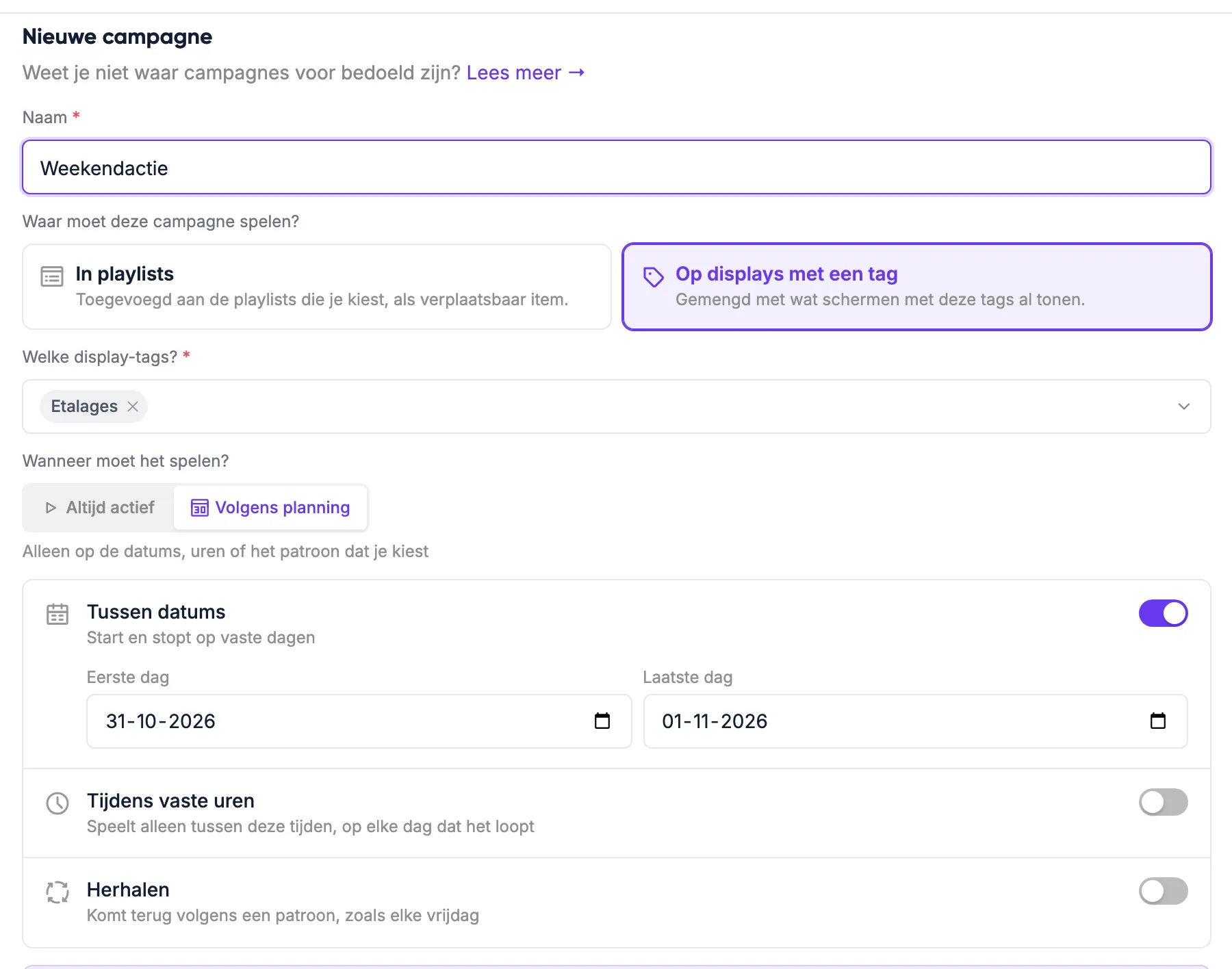Expand the display-tags dropdown chevron
The height and width of the screenshot is (969, 1232).
click(x=1184, y=406)
